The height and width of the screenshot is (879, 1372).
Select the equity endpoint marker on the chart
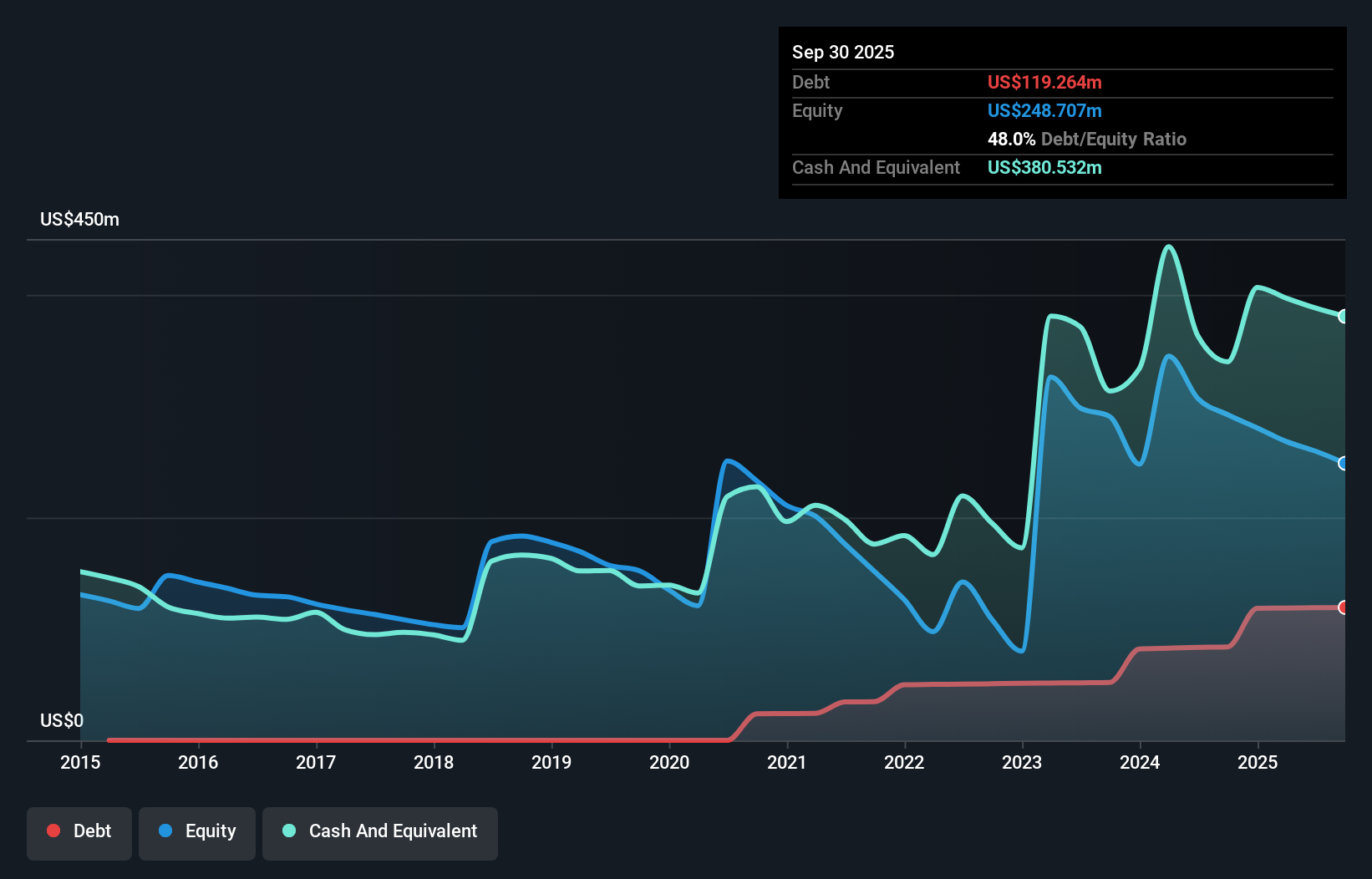[1344, 463]
